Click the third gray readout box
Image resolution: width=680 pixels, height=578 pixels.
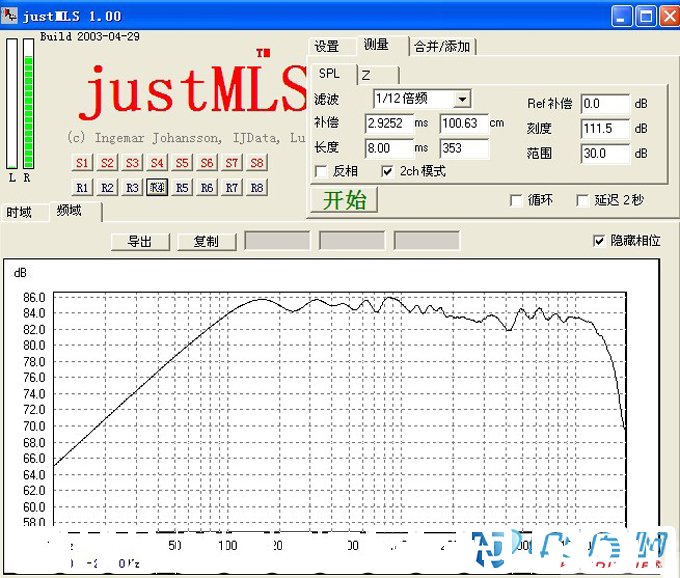point(427,241)
